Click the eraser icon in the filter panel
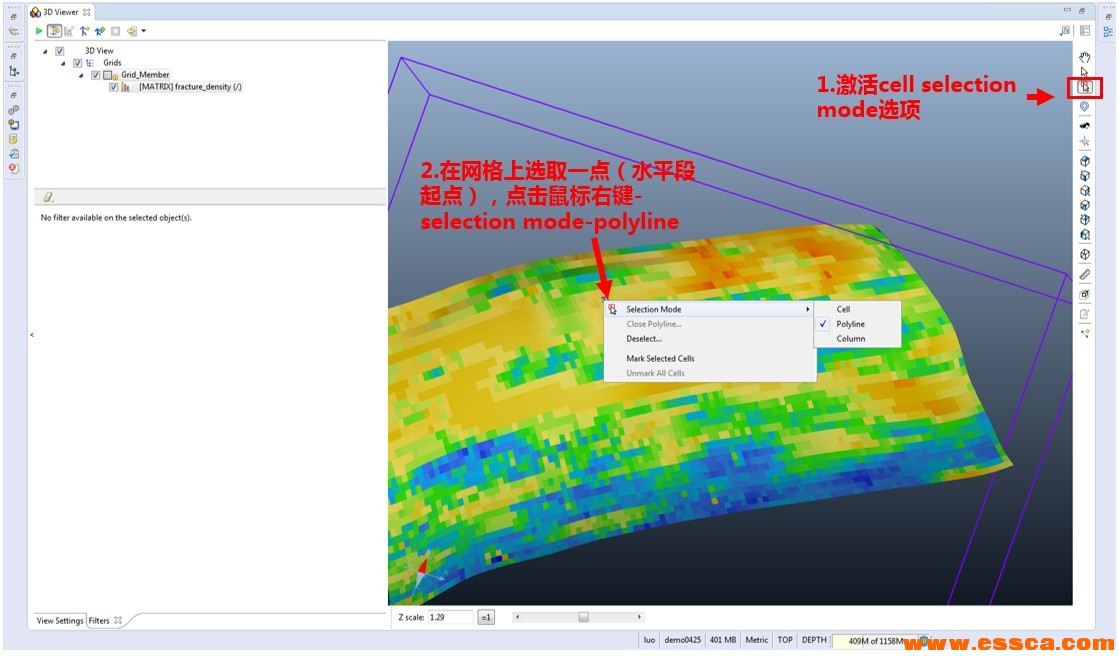Screen dimensions: 1119x656 click(48, 197)
